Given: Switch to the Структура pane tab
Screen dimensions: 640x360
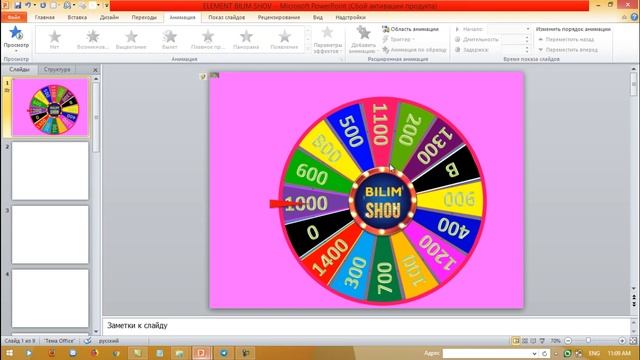Looking at the screenshot, I should pos(57,69).
